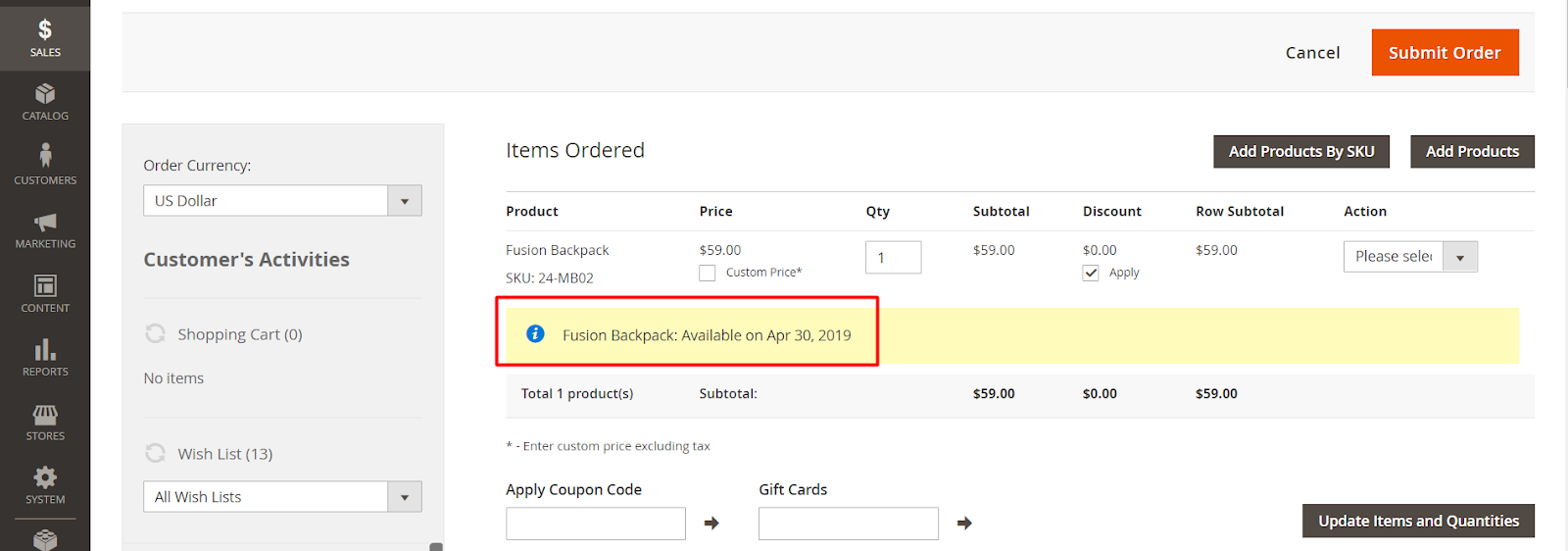Open the Sales menu in sidebar
The width and height of the screenshot is (1568, 551).
point(45,37)
